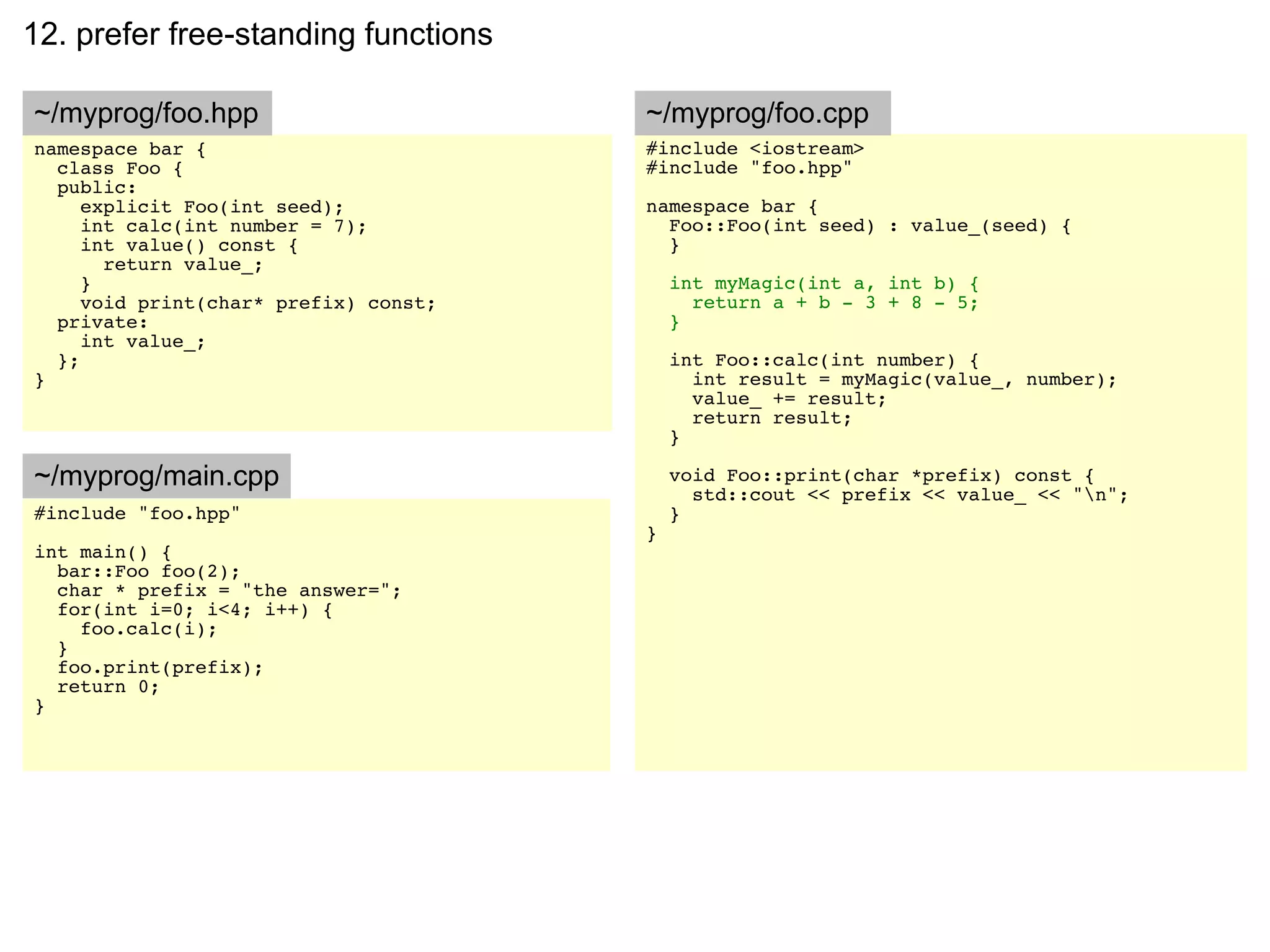Click '#include "foo.hpp"' in main.cpp
This screenshot has height=952, width=1270.
point(137,514)
